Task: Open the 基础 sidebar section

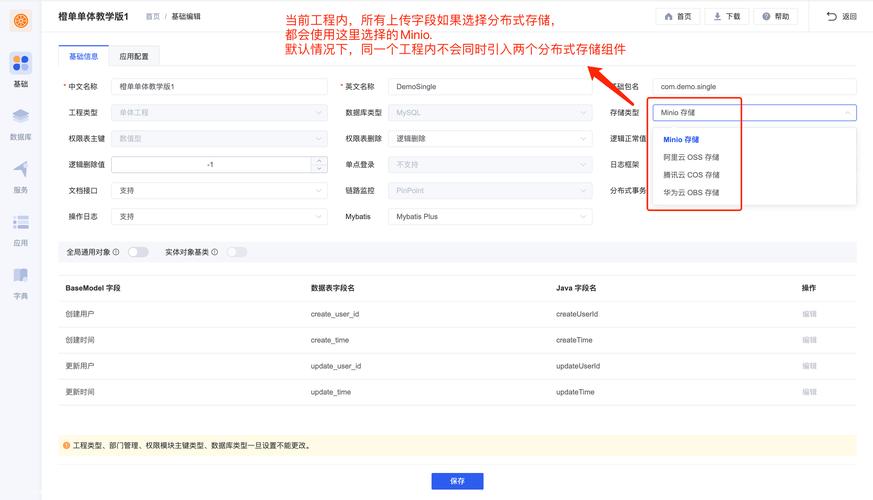Action: point(20,70)
